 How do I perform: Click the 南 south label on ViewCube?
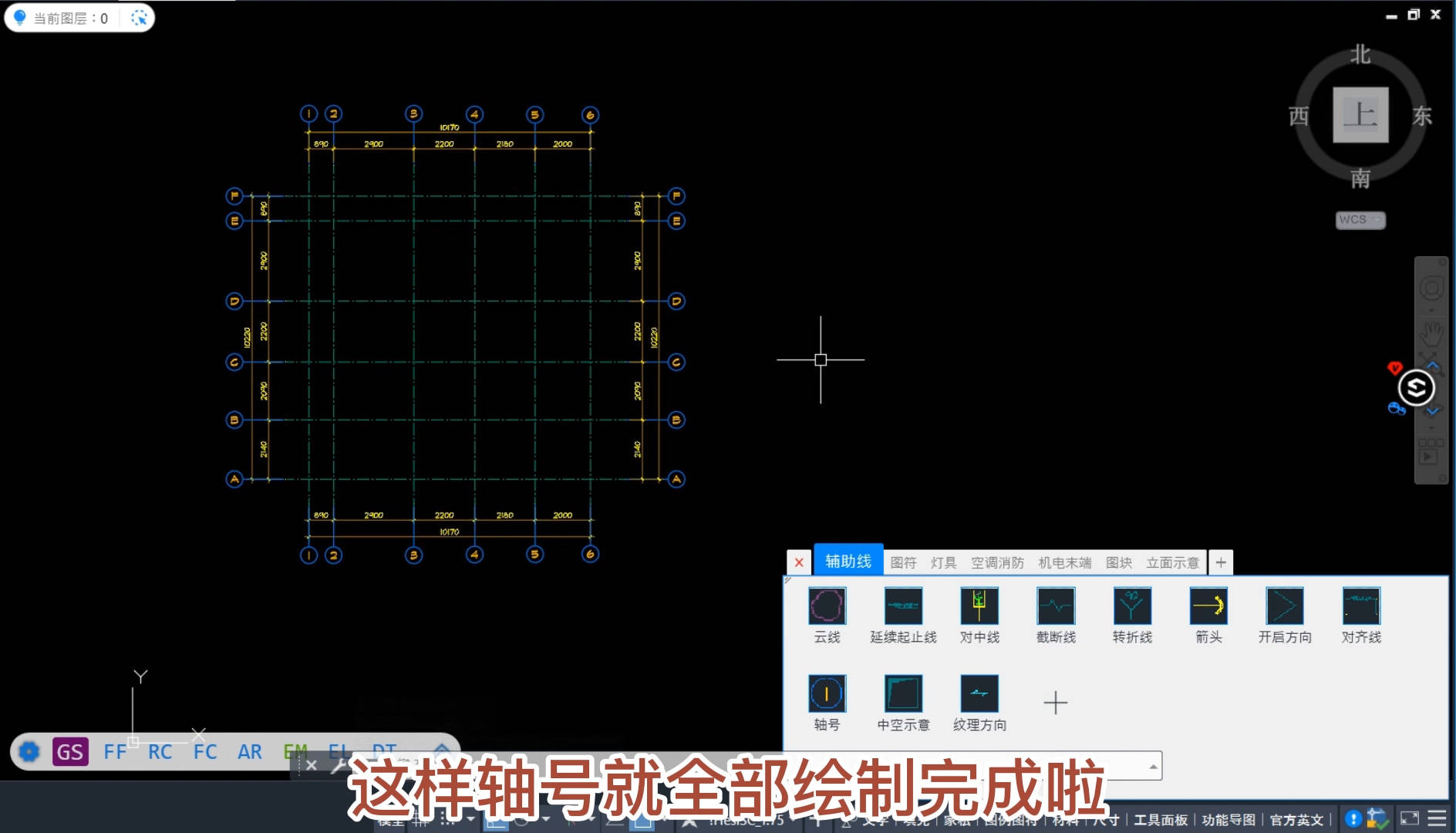click(1360, 178)
